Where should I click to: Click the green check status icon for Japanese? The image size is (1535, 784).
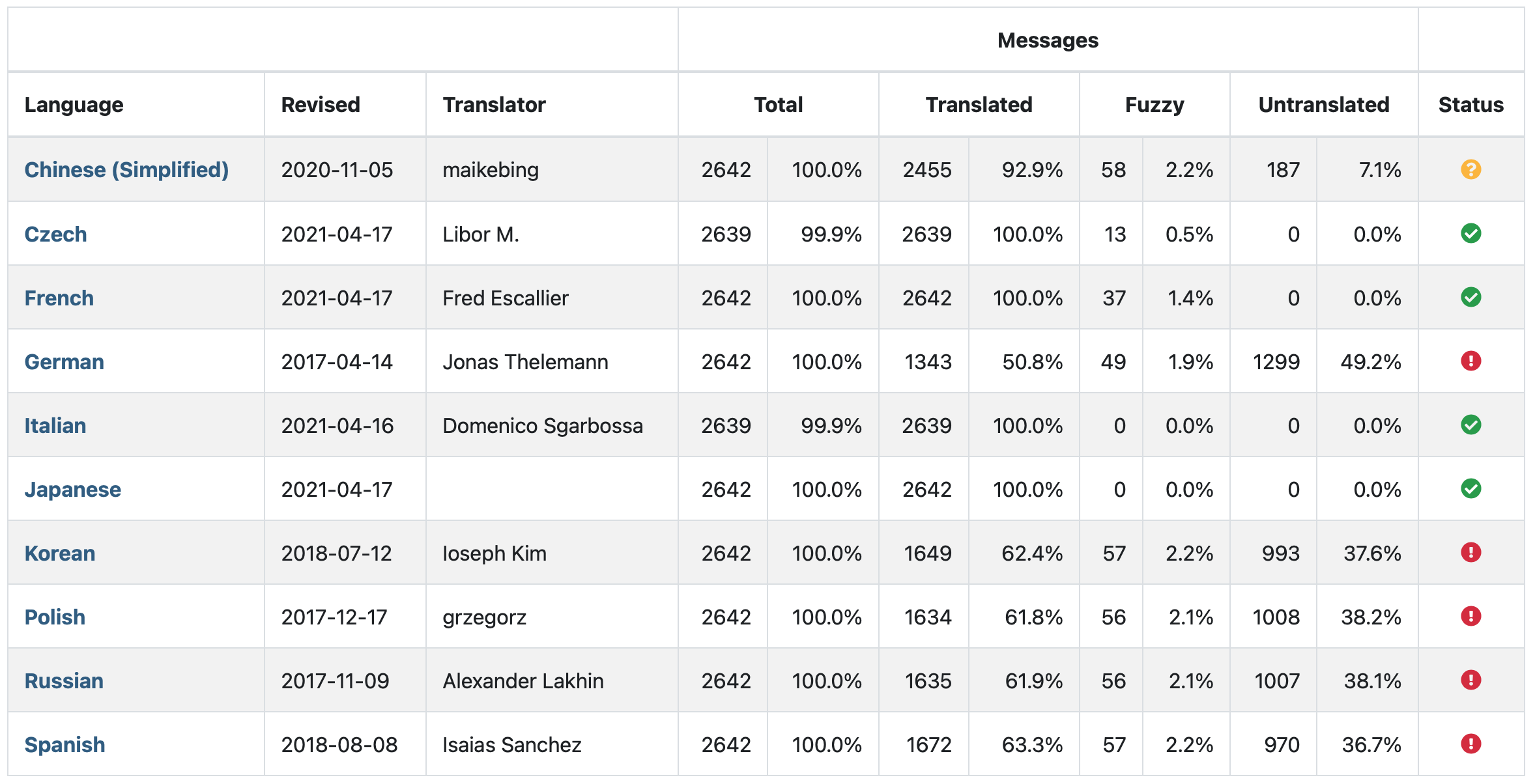[1470, 488]
